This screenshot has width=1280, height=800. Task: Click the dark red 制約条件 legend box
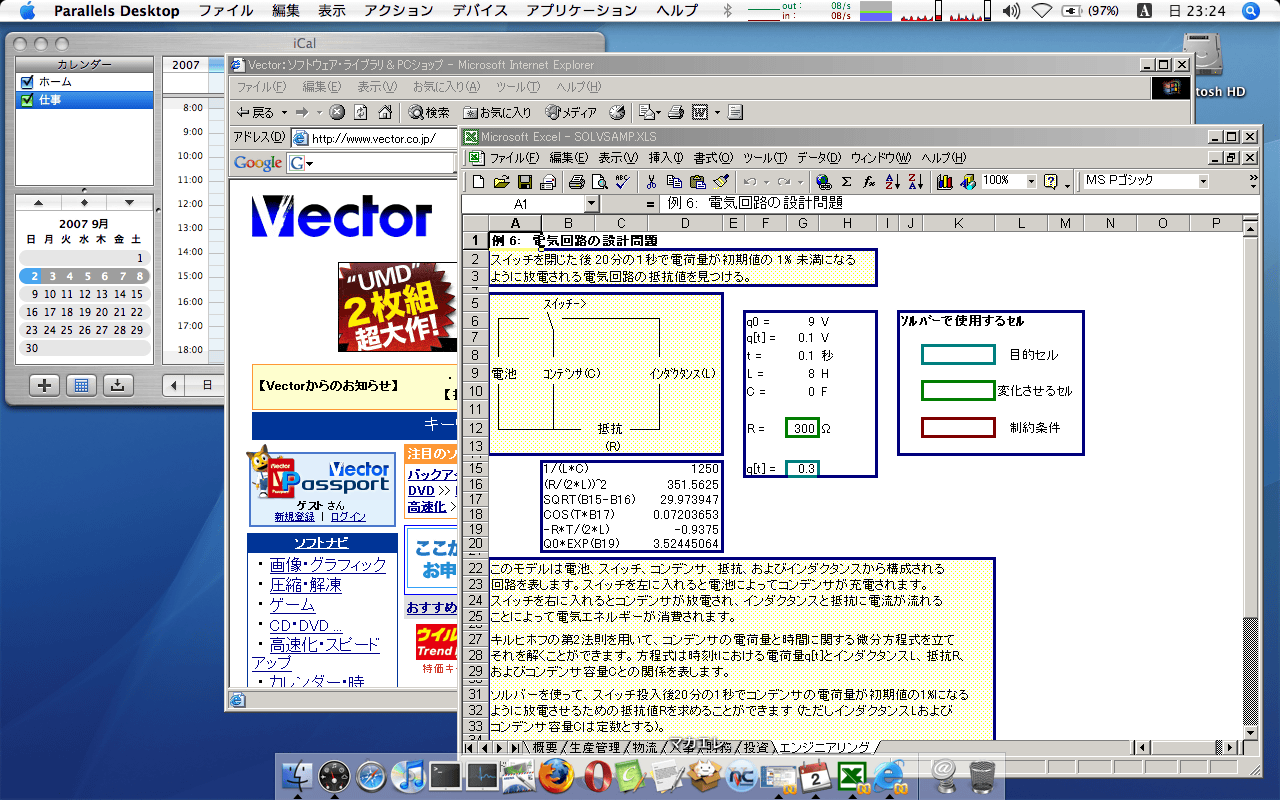pos(958,428)
